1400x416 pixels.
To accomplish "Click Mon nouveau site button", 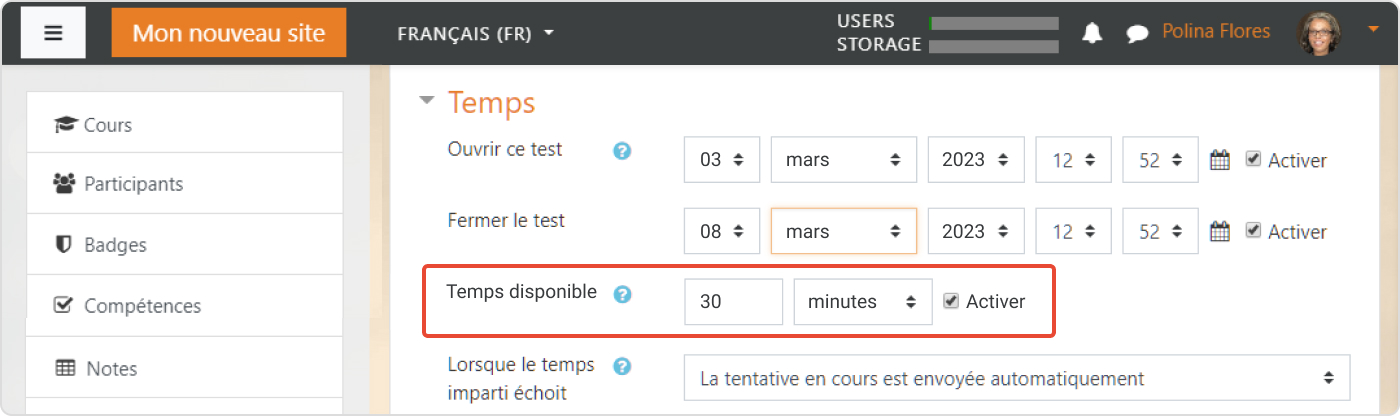I will 229,33.
